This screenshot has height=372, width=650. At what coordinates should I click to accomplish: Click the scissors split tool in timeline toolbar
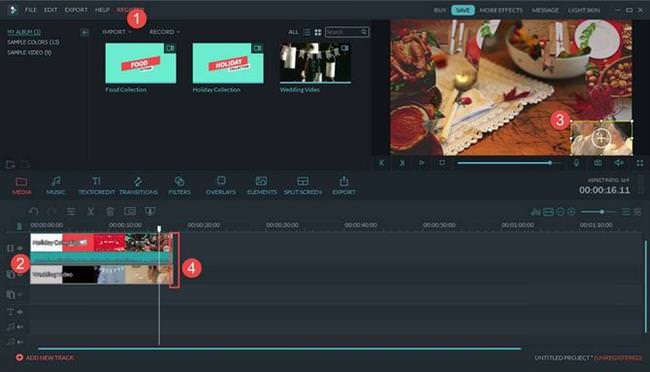[x=90, y=212]
